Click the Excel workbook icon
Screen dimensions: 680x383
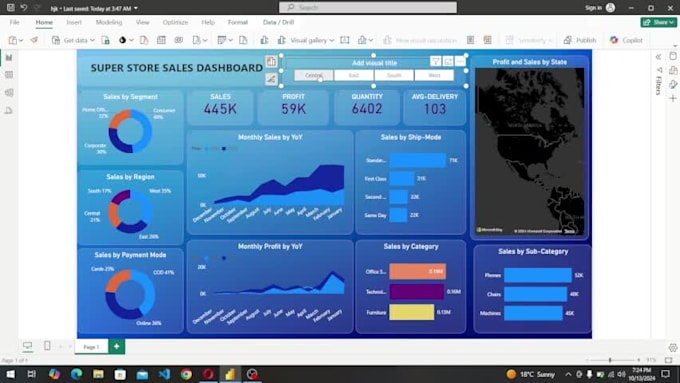pyautogui.click(x=105, y=40)
